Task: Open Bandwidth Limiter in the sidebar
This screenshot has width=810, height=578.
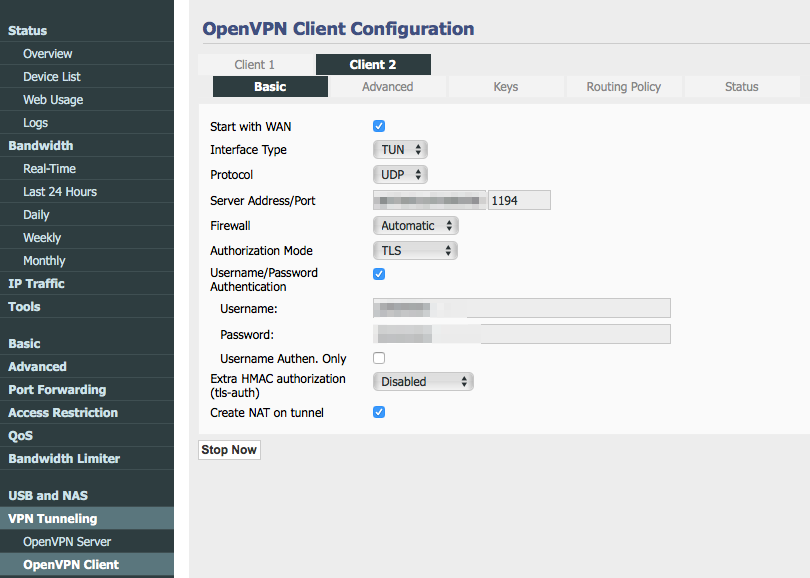Action: [87, 458]
